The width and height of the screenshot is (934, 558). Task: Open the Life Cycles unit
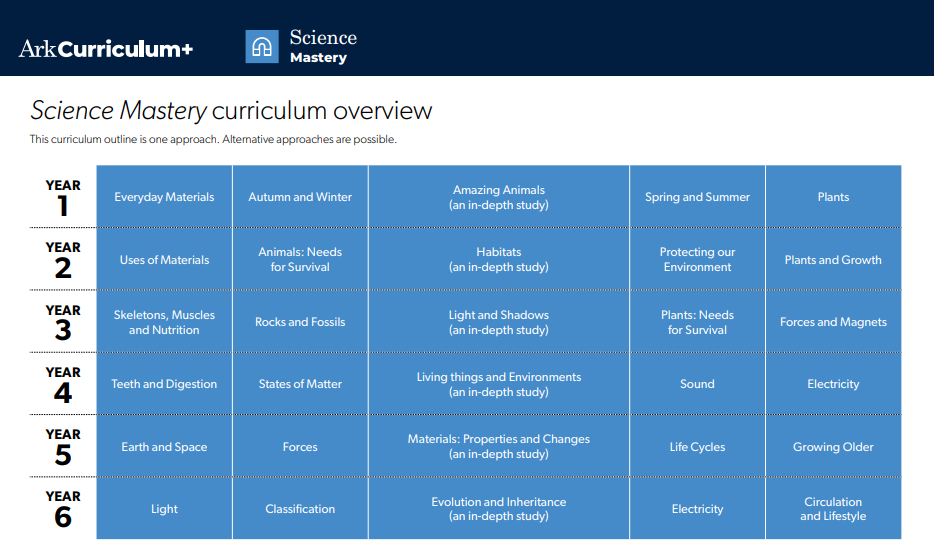(x=697, y=447)
